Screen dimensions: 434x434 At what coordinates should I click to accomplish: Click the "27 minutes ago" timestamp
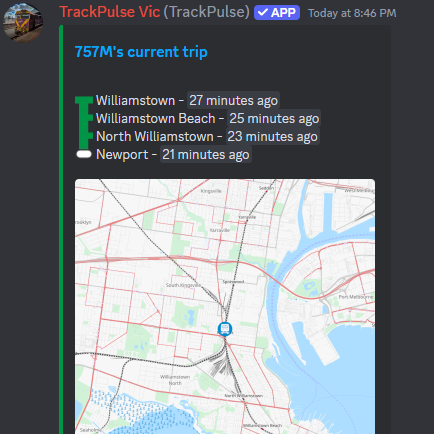(x=233, y=100)
